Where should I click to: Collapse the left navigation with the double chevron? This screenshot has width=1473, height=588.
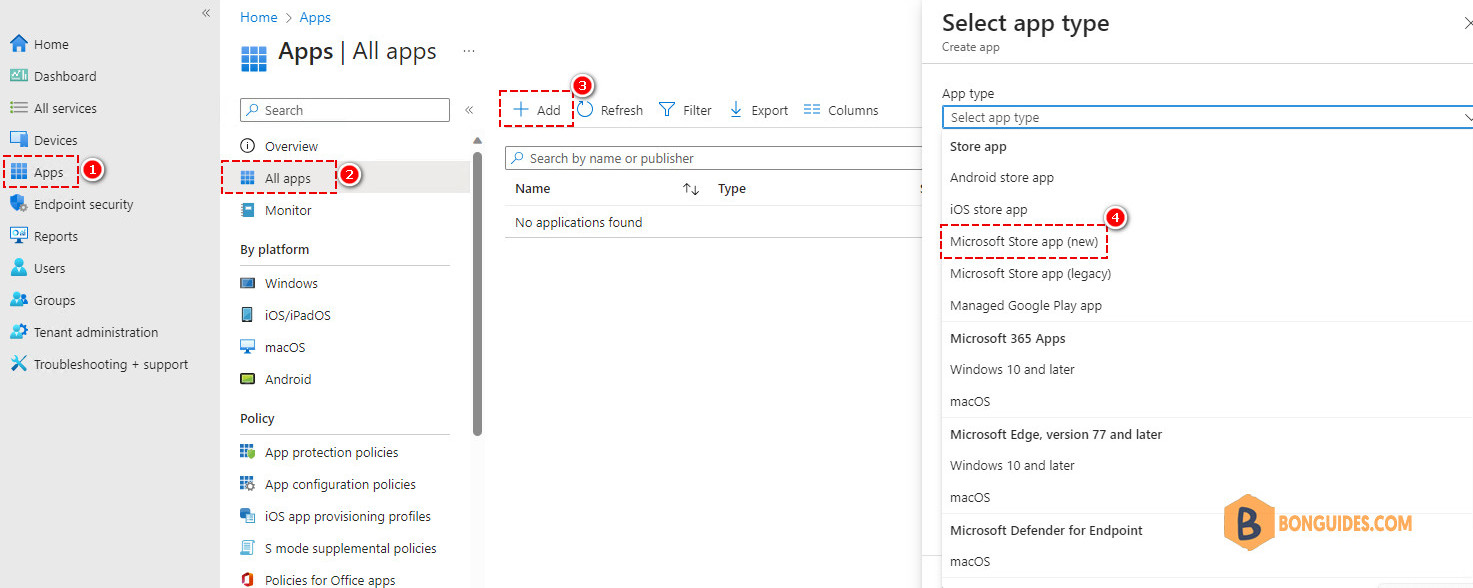point(206,13)
